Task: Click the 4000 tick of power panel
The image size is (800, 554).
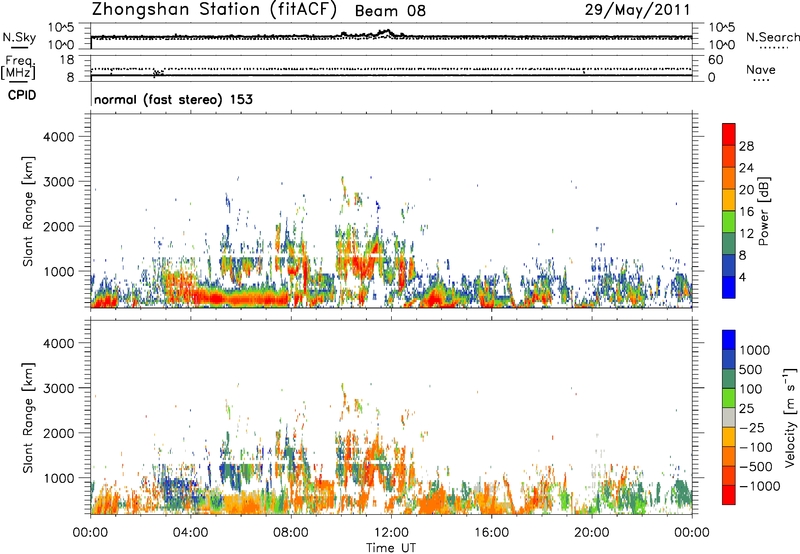Action: (x=59, y=137)
